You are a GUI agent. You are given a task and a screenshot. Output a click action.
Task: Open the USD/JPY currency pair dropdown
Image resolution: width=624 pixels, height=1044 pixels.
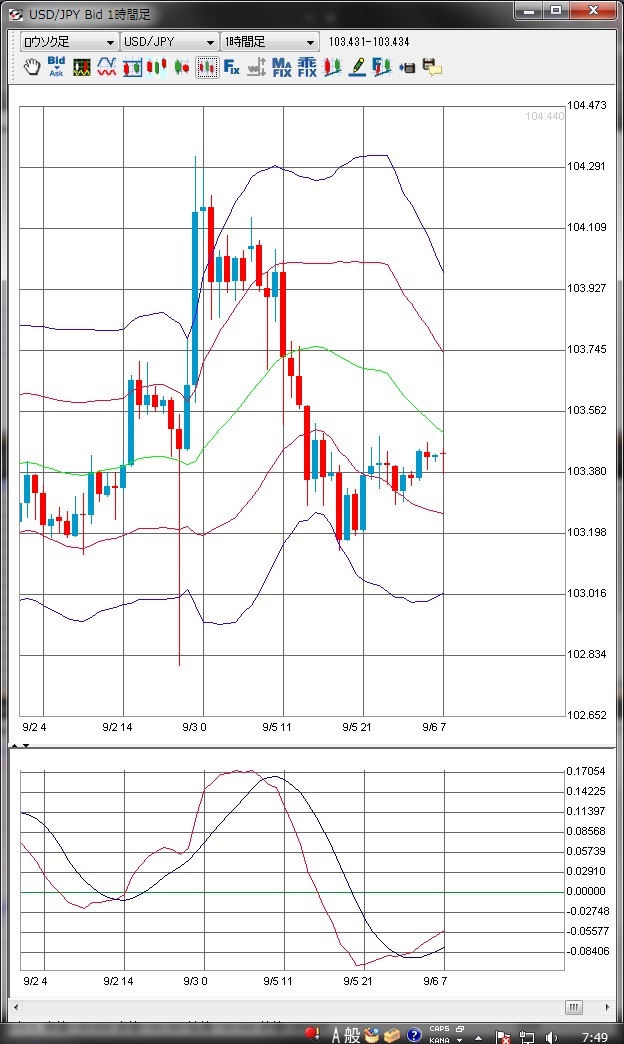coord(168,42)
